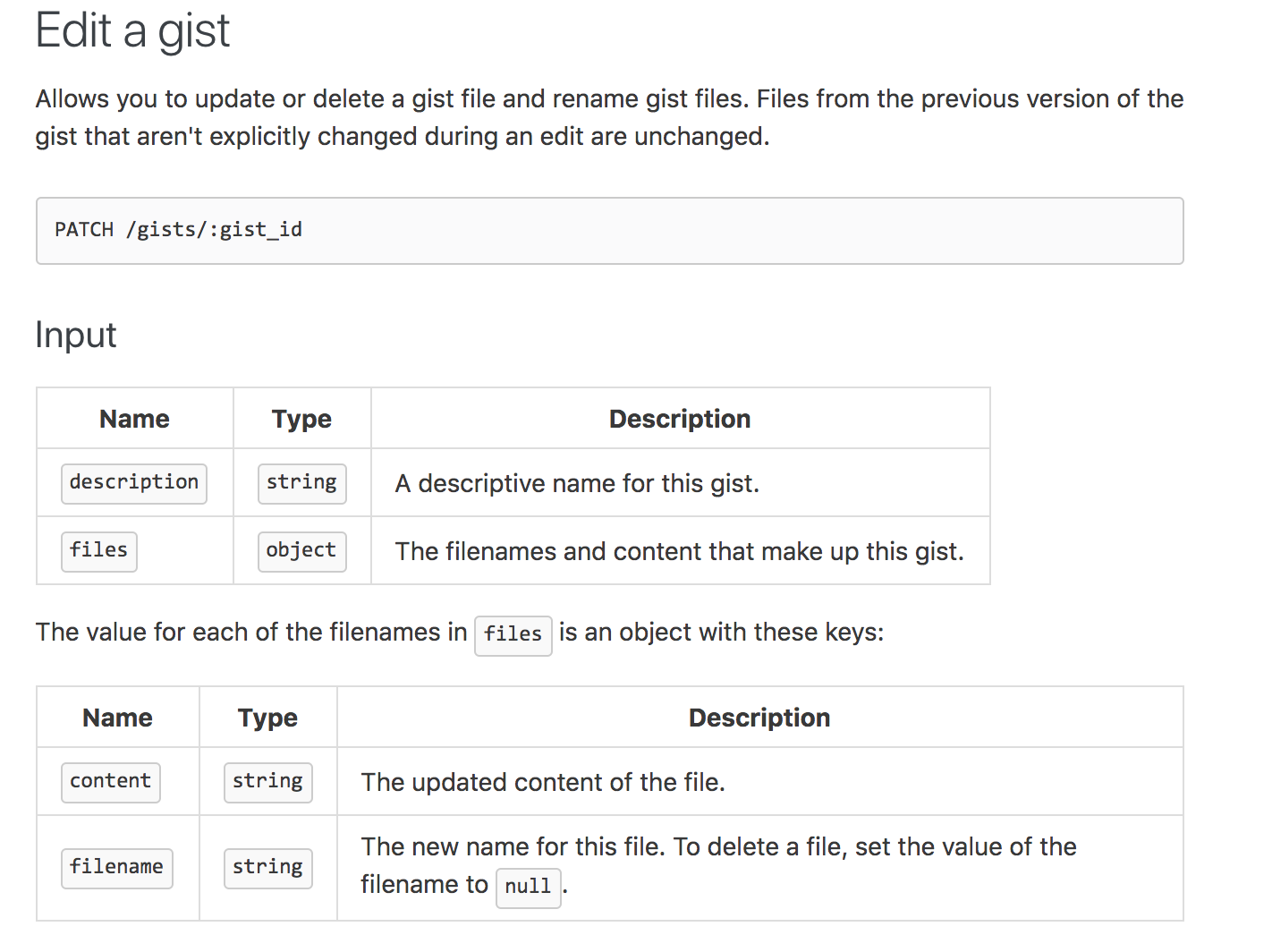Viewport: 1272px width, 952px height.
Task: Click the 'Edit a gist' heading
Action: (132, 30)
